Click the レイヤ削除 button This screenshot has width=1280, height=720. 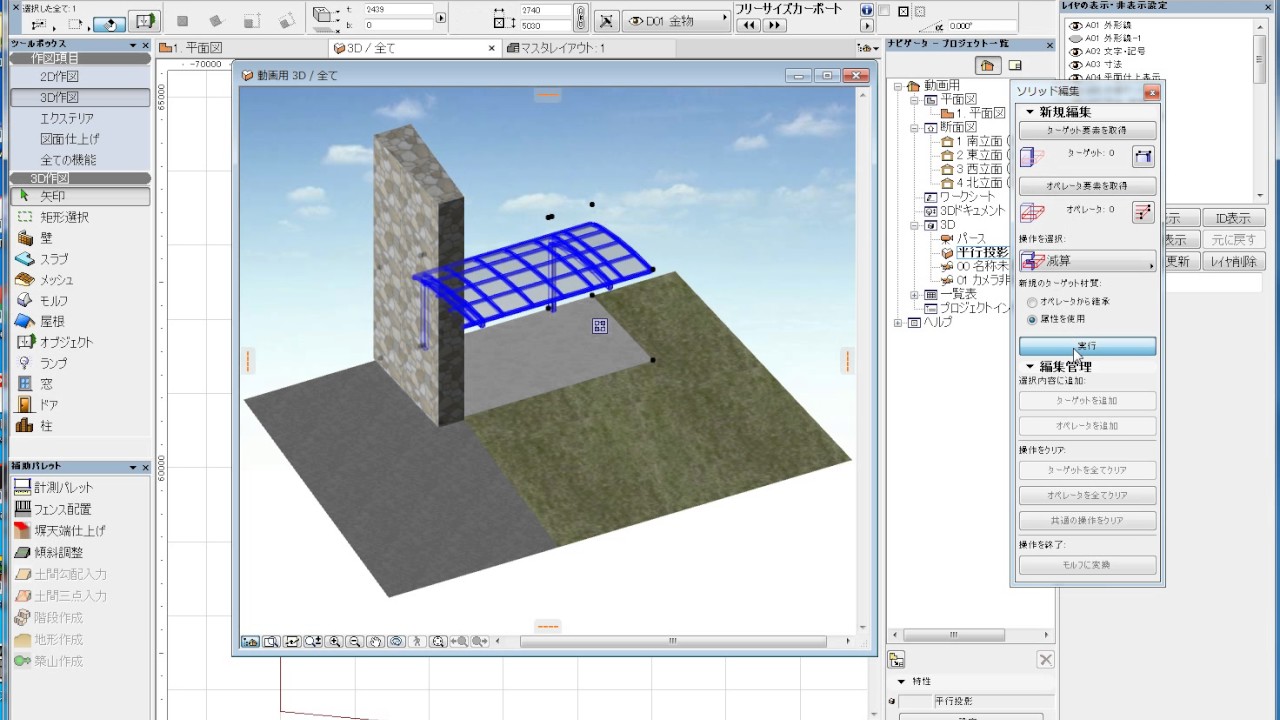pyautogui.click(x=1232, y=262)
